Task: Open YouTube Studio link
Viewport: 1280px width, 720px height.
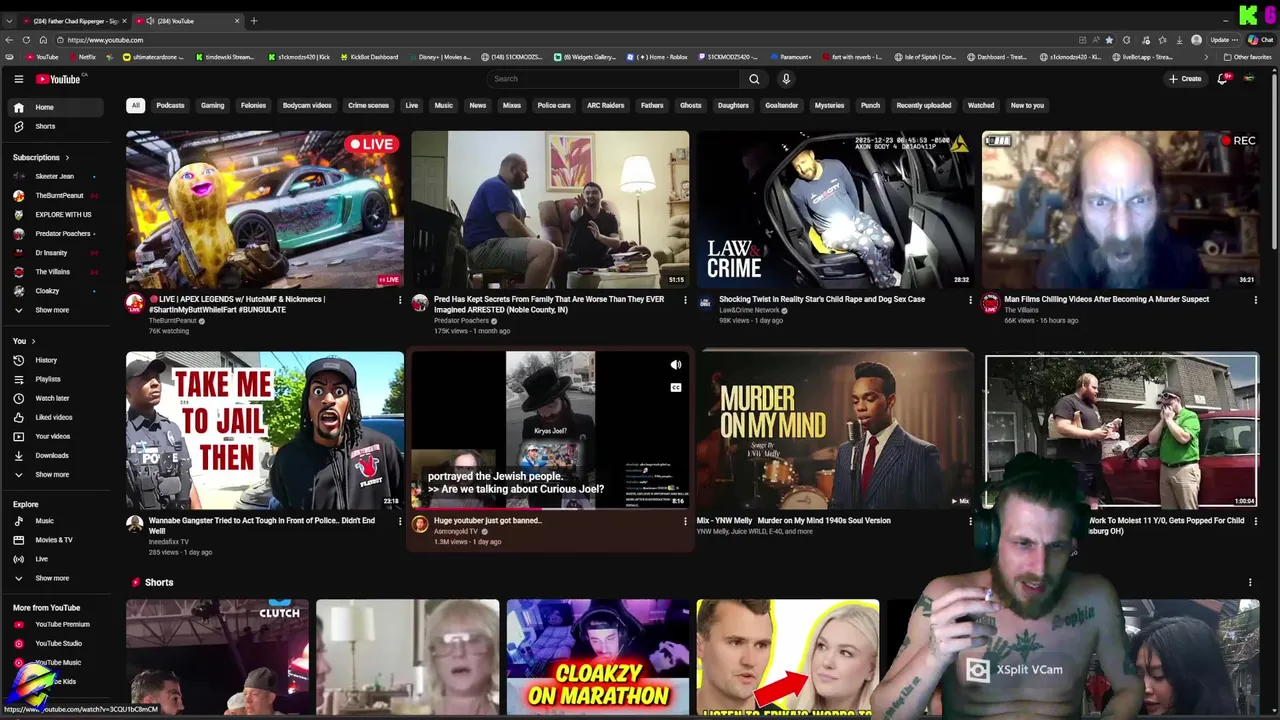Action: (x=54, y=643)
